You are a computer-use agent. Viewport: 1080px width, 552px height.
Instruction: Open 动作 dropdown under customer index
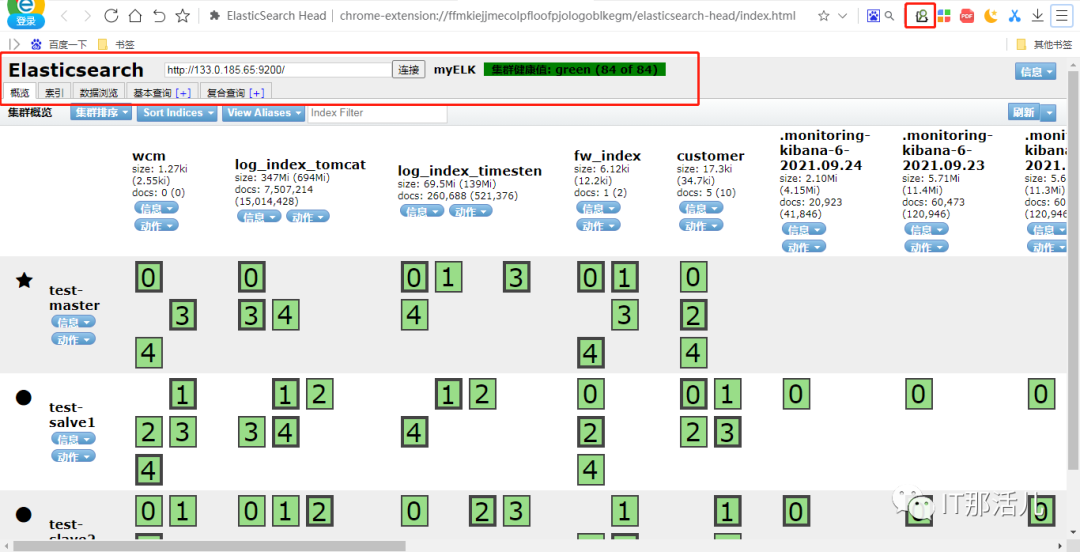point(701,225)
